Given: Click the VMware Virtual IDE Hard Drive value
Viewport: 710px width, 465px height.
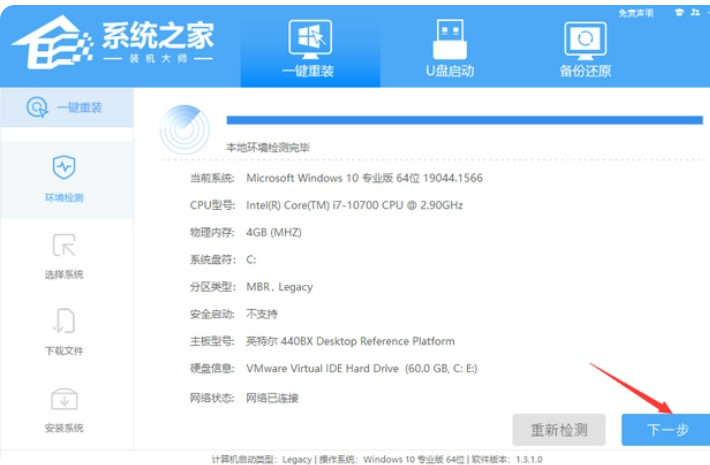Looking at the screenshot, I should pos(362,368).
